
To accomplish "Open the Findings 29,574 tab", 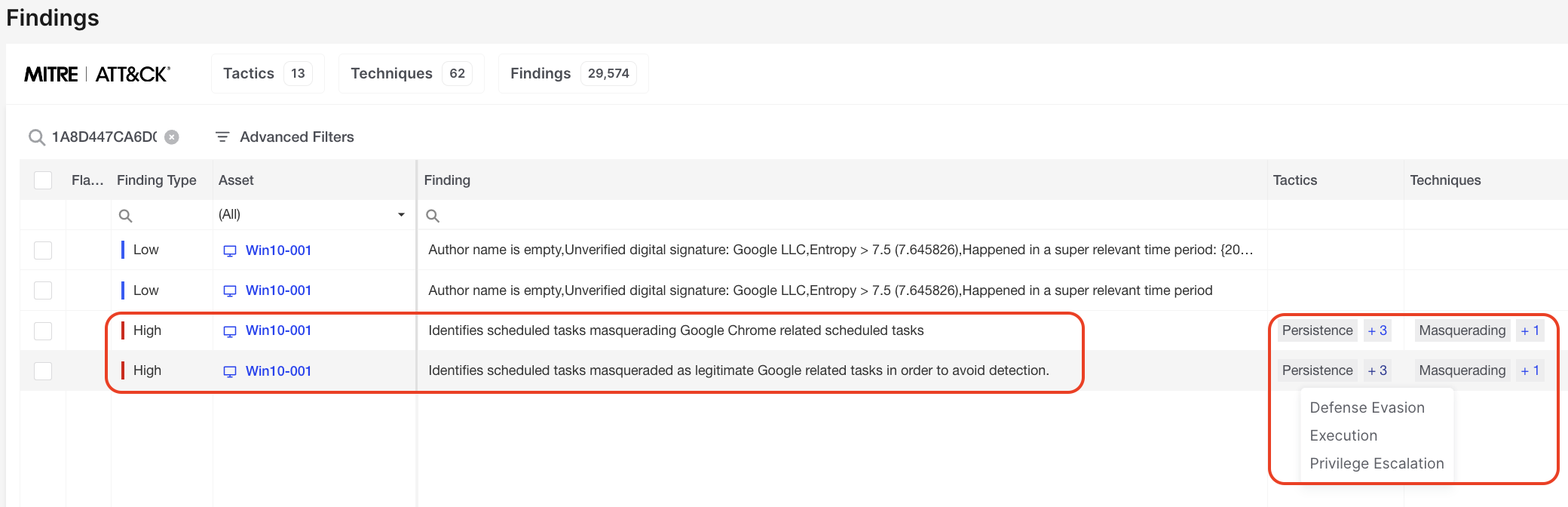I will point(573,74).
